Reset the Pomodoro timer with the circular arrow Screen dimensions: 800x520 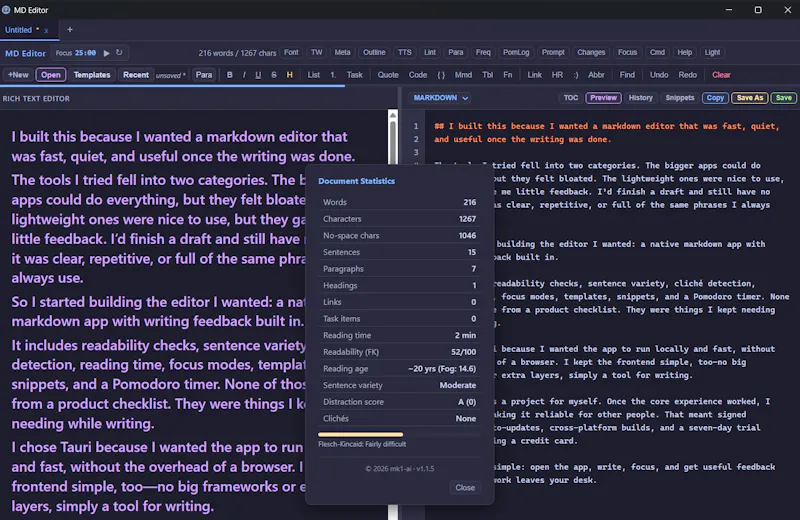pos(119,53)
